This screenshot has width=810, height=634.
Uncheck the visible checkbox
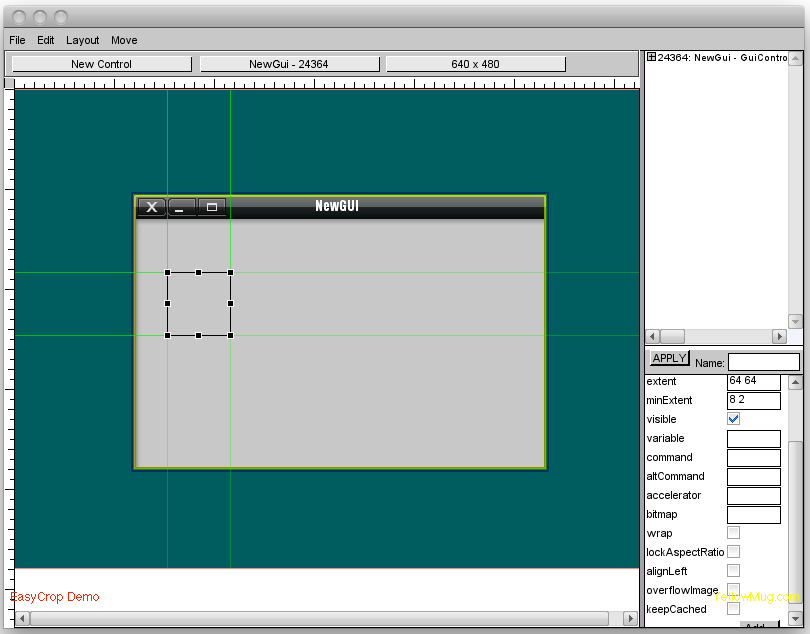point(734,419)
